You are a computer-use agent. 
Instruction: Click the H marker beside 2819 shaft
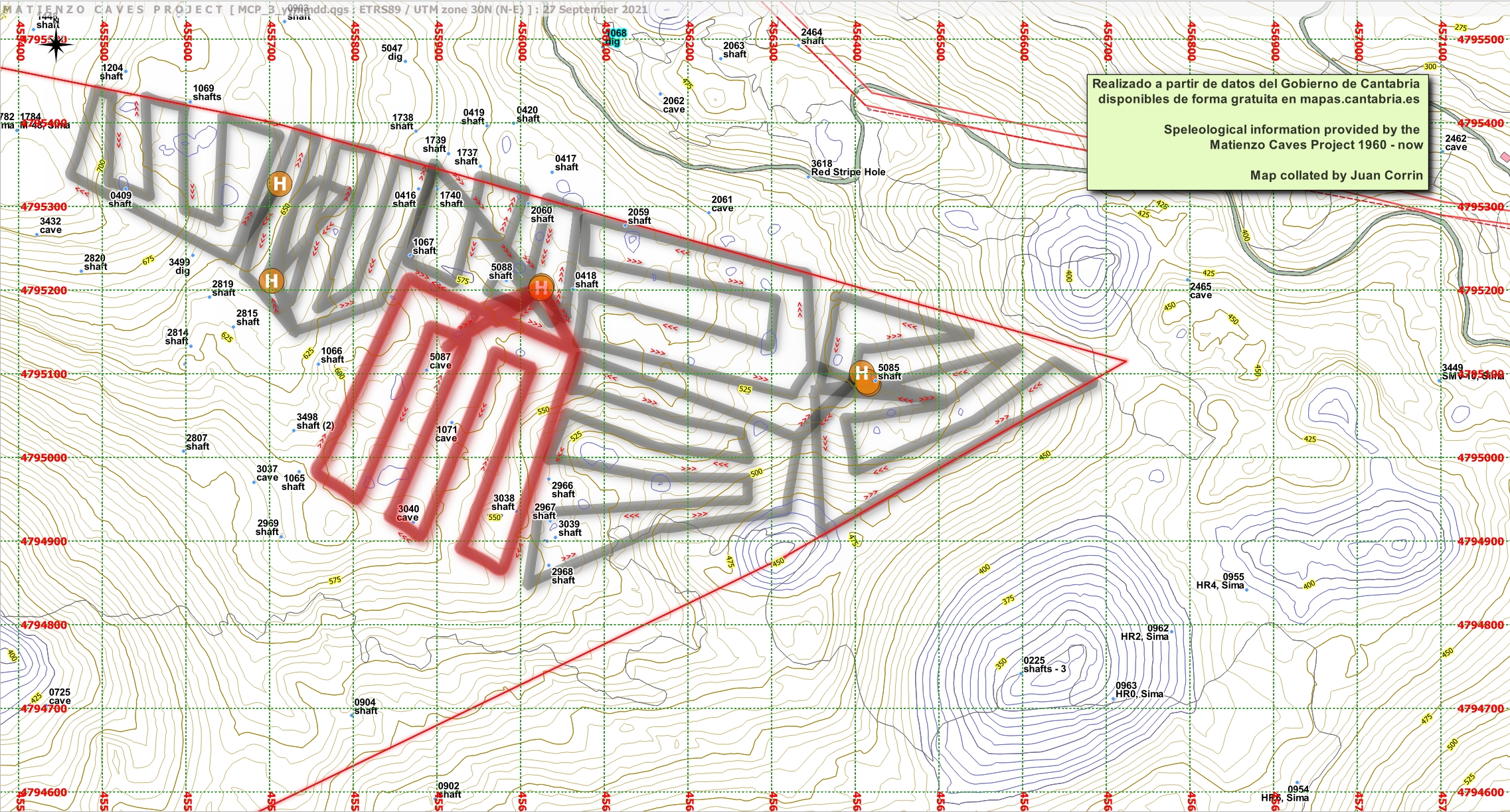(271, 281)
